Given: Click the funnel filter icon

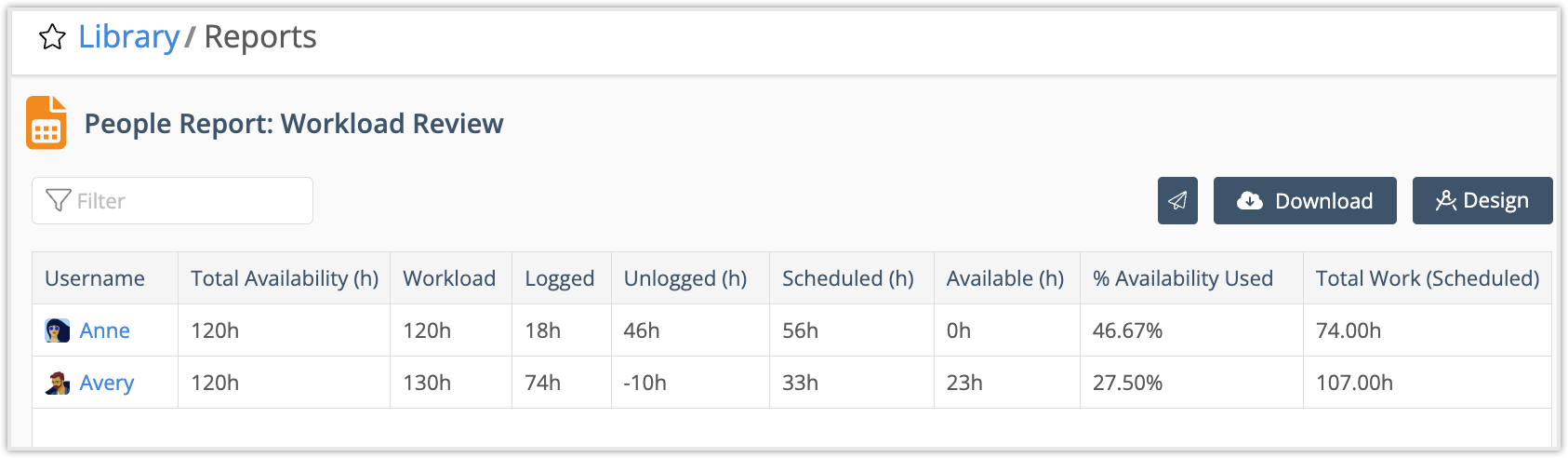Looking at the screenshot, I should [x=58, y=200].
